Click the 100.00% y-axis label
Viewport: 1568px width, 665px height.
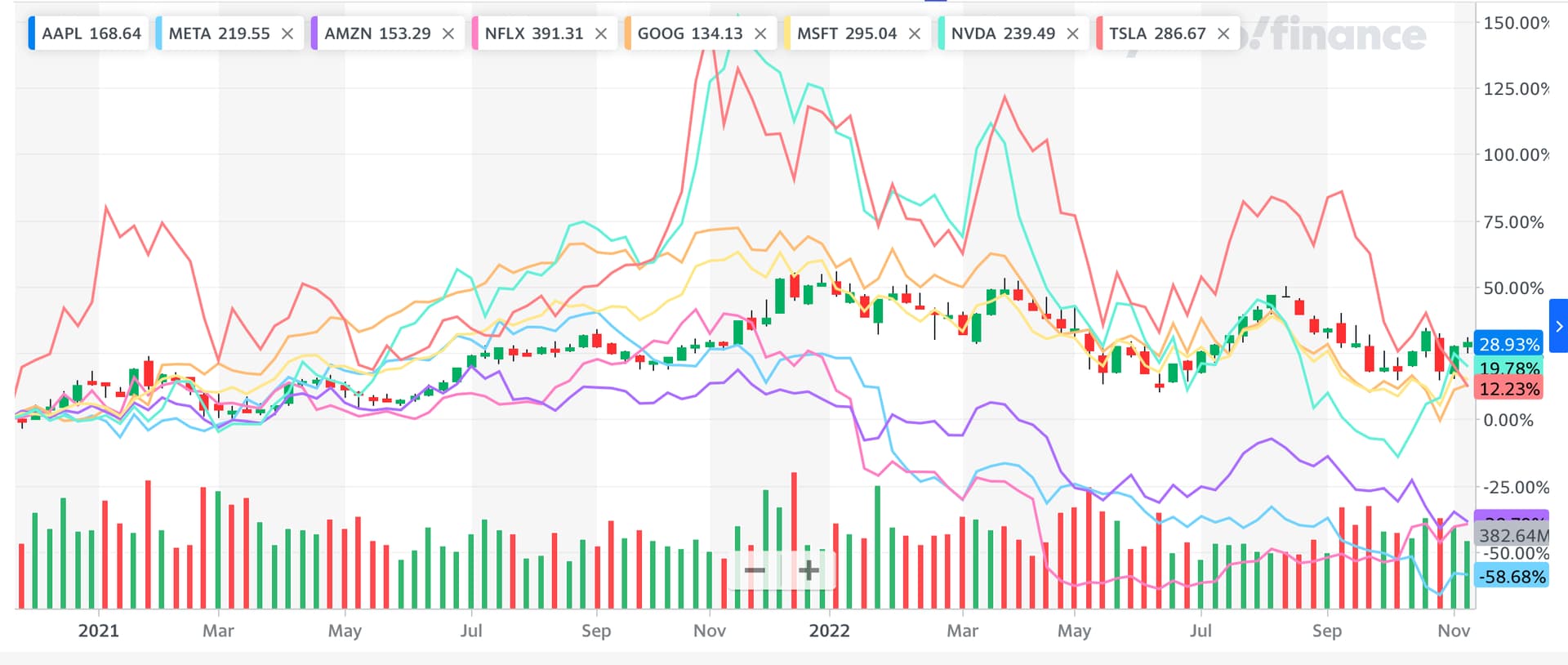click(1516, 154)
